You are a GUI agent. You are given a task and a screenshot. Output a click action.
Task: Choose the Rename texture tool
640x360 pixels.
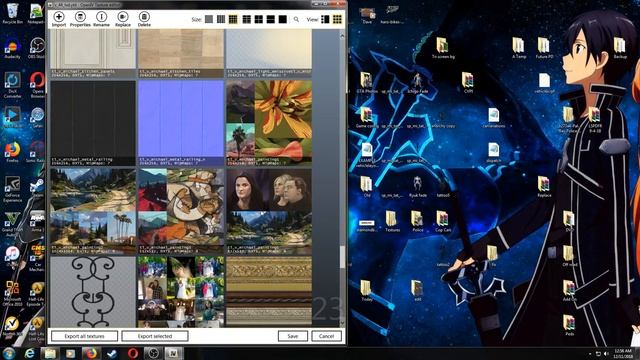[101, 19]
